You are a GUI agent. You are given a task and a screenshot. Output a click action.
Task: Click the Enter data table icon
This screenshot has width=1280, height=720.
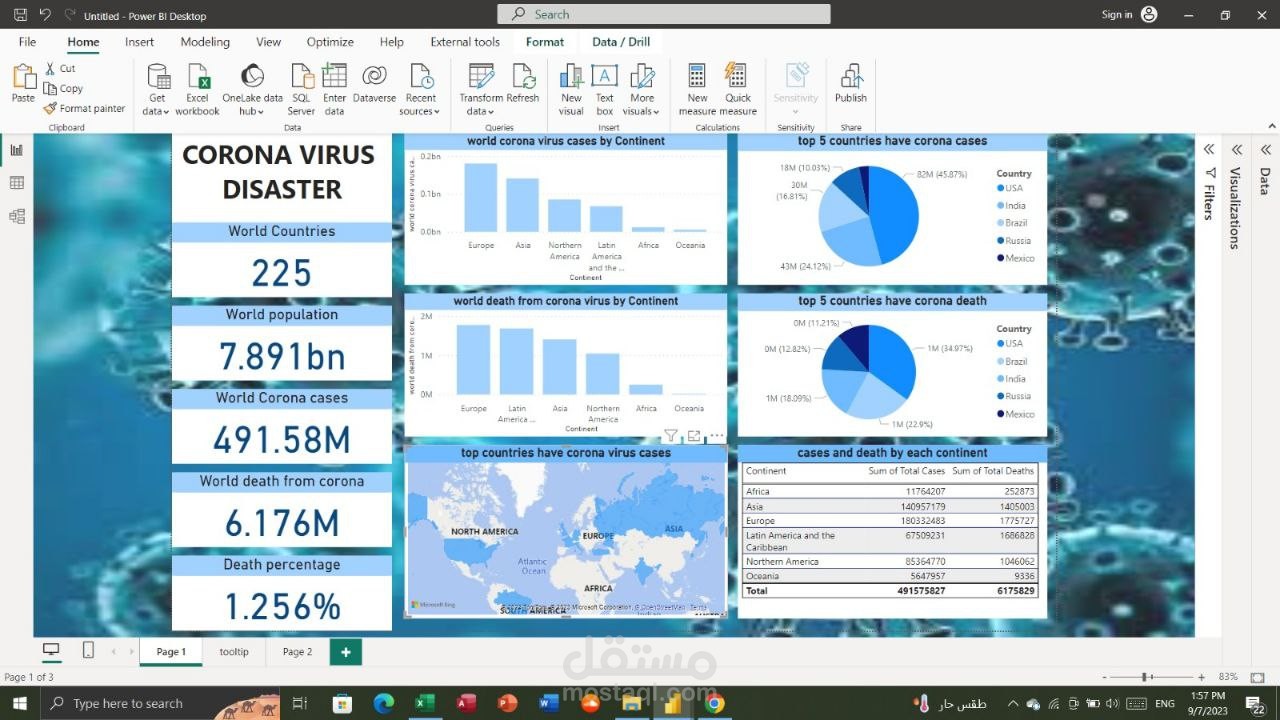[334, 77]
